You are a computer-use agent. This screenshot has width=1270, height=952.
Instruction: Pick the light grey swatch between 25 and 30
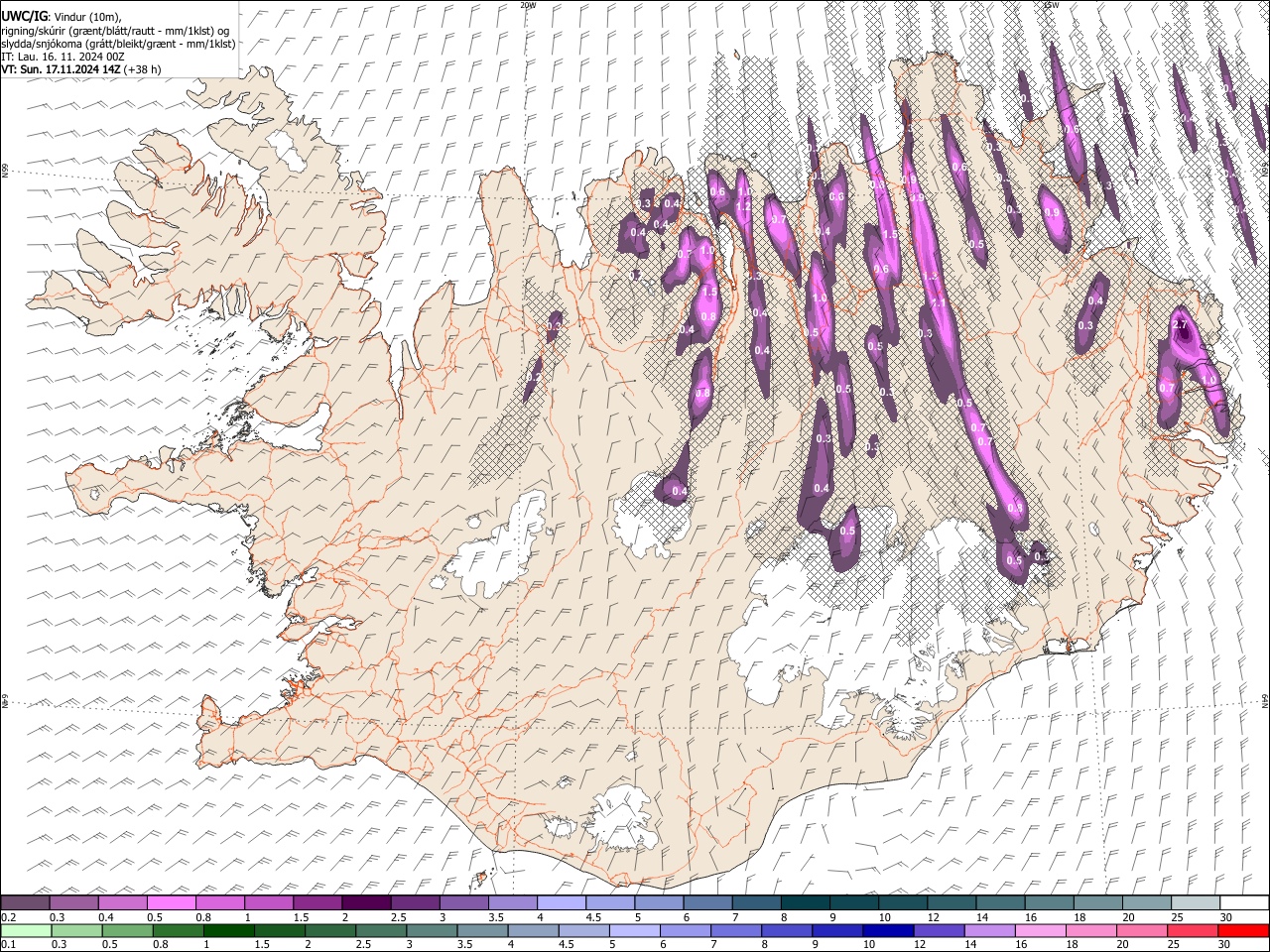click(x=1196, y=902)
